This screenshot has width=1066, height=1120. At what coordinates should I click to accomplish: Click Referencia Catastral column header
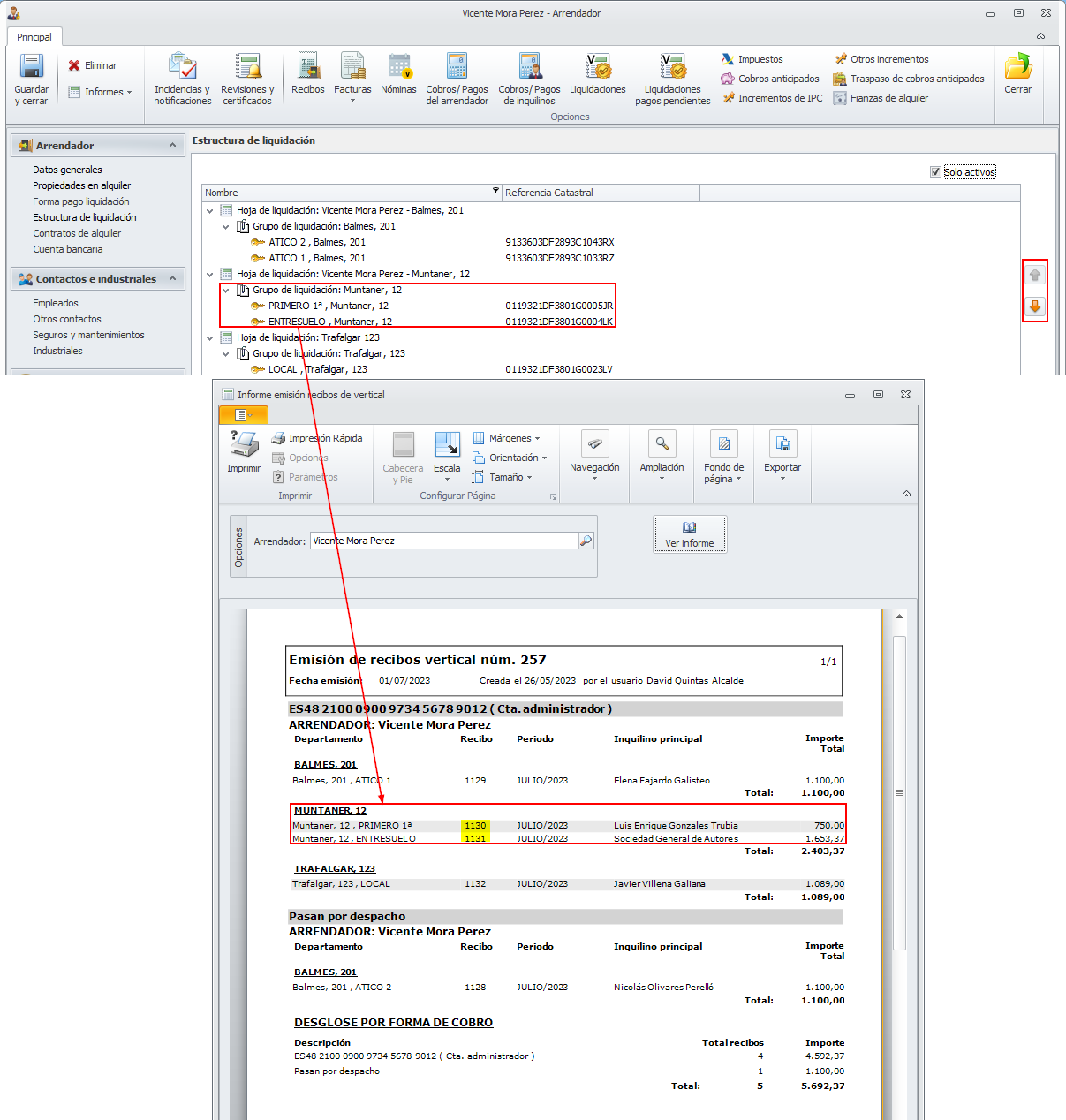601,193
